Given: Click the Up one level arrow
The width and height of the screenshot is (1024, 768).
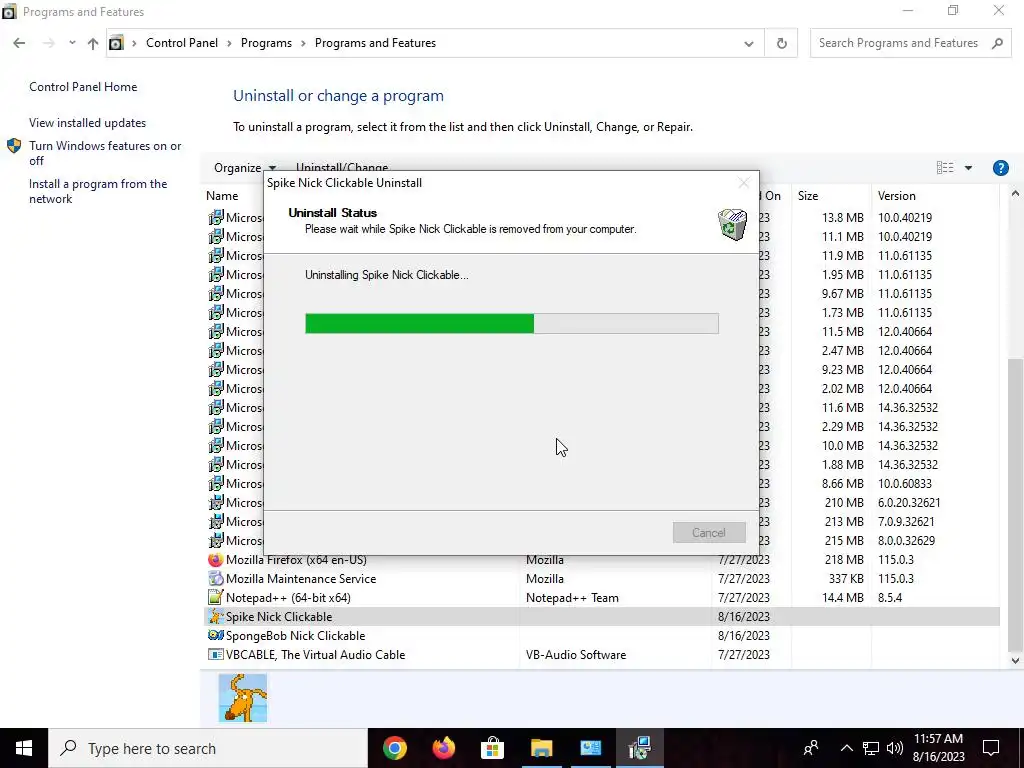Looking at the screenshot, I should coord(93,43).
